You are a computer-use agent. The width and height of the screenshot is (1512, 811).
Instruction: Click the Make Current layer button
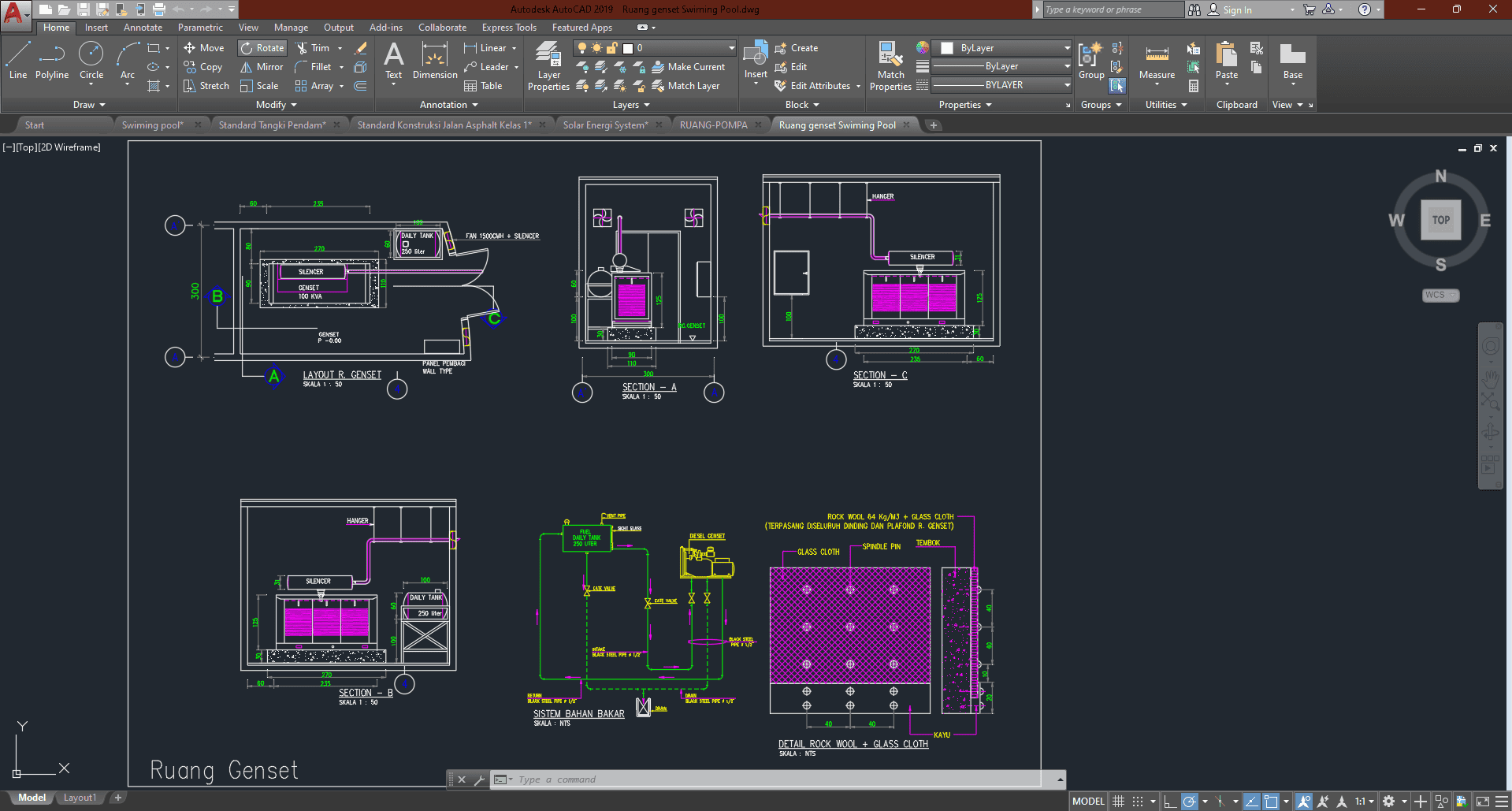pyautogui.click(x=688, y=67)
